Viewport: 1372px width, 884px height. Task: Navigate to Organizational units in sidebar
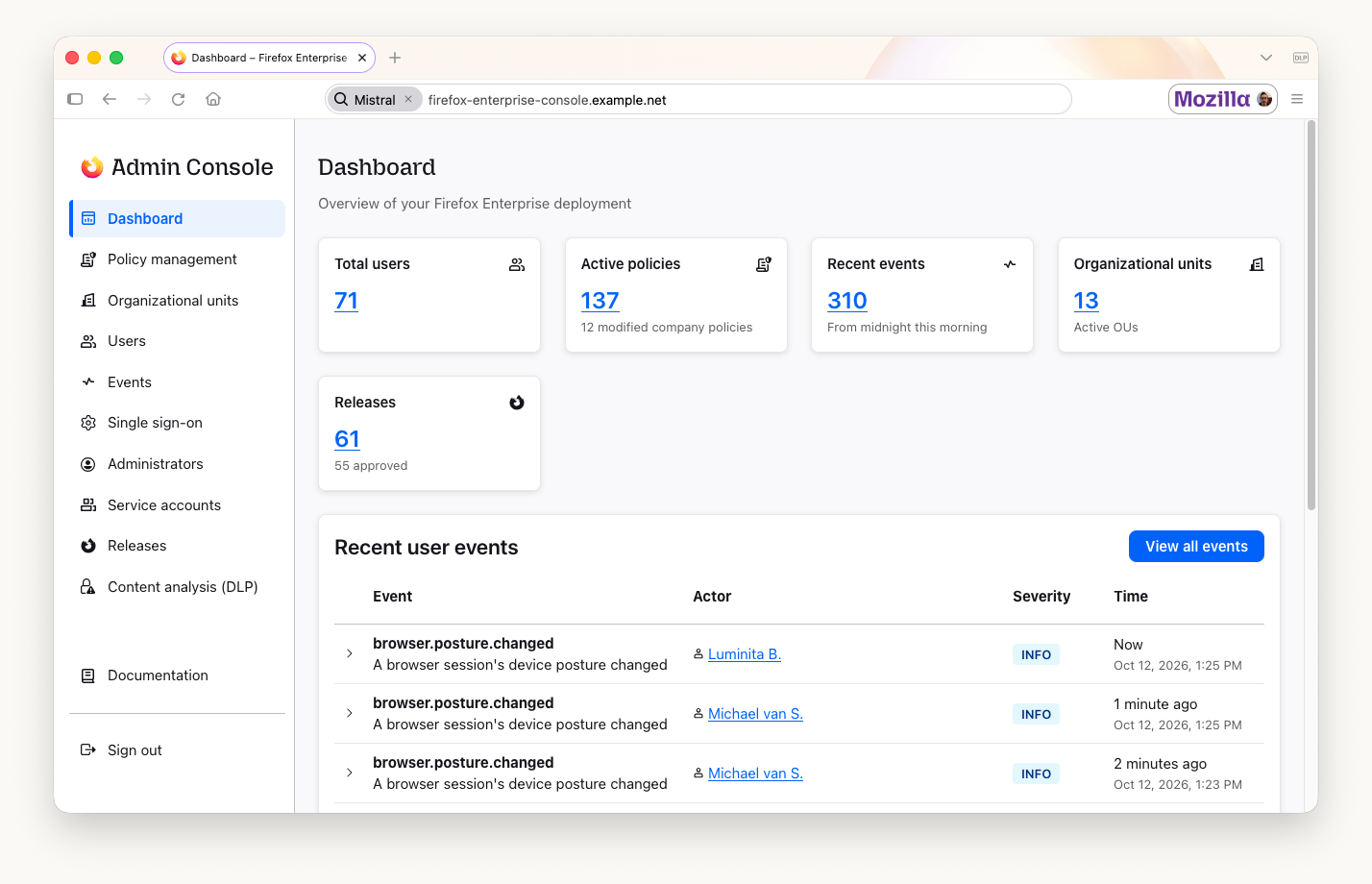178,301
